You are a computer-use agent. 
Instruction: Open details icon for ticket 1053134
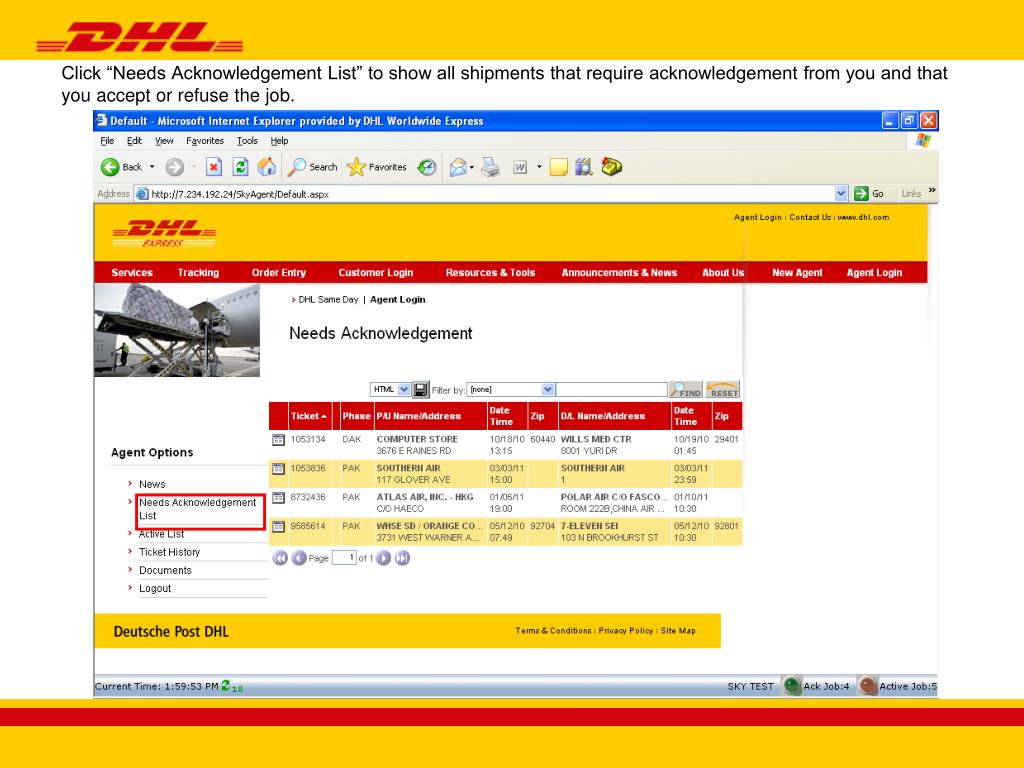[278, 440]
